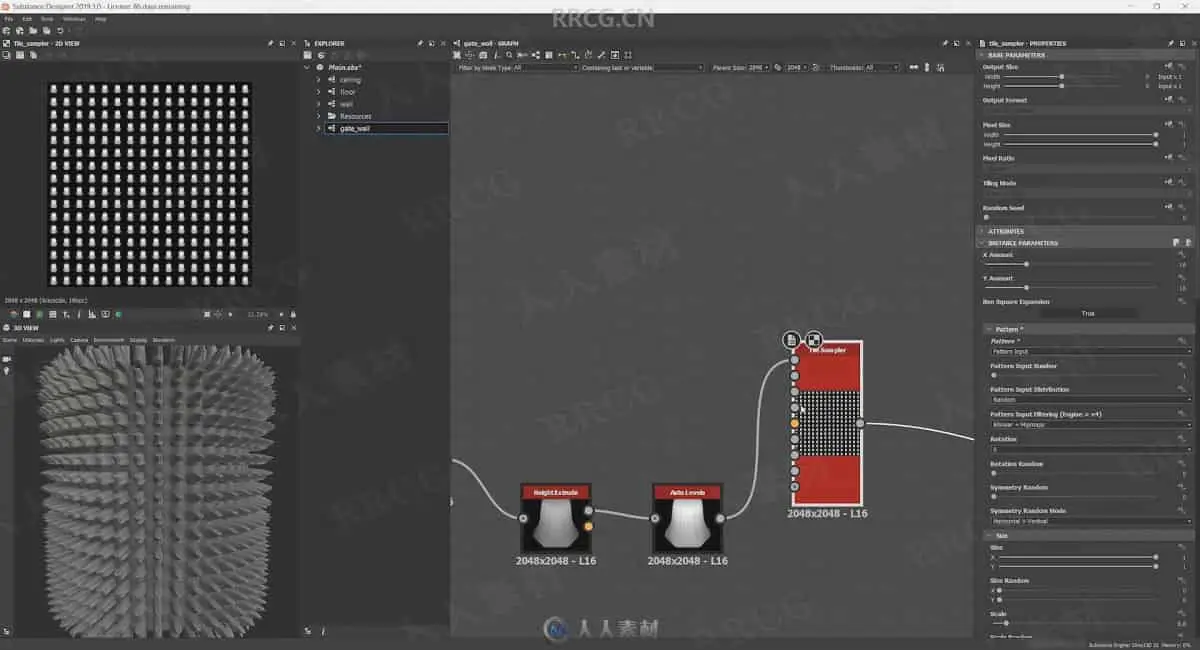Open Pattern Input Filtering dropdown

(1091, 424)
